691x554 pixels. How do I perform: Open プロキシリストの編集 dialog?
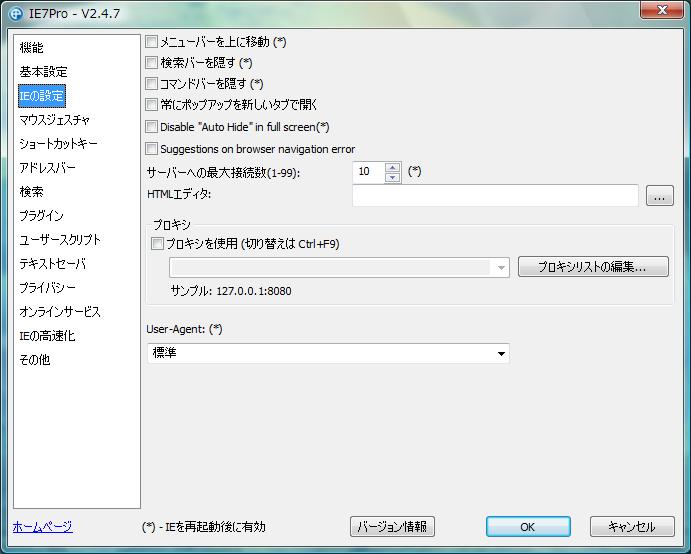(x=593, y=267)
